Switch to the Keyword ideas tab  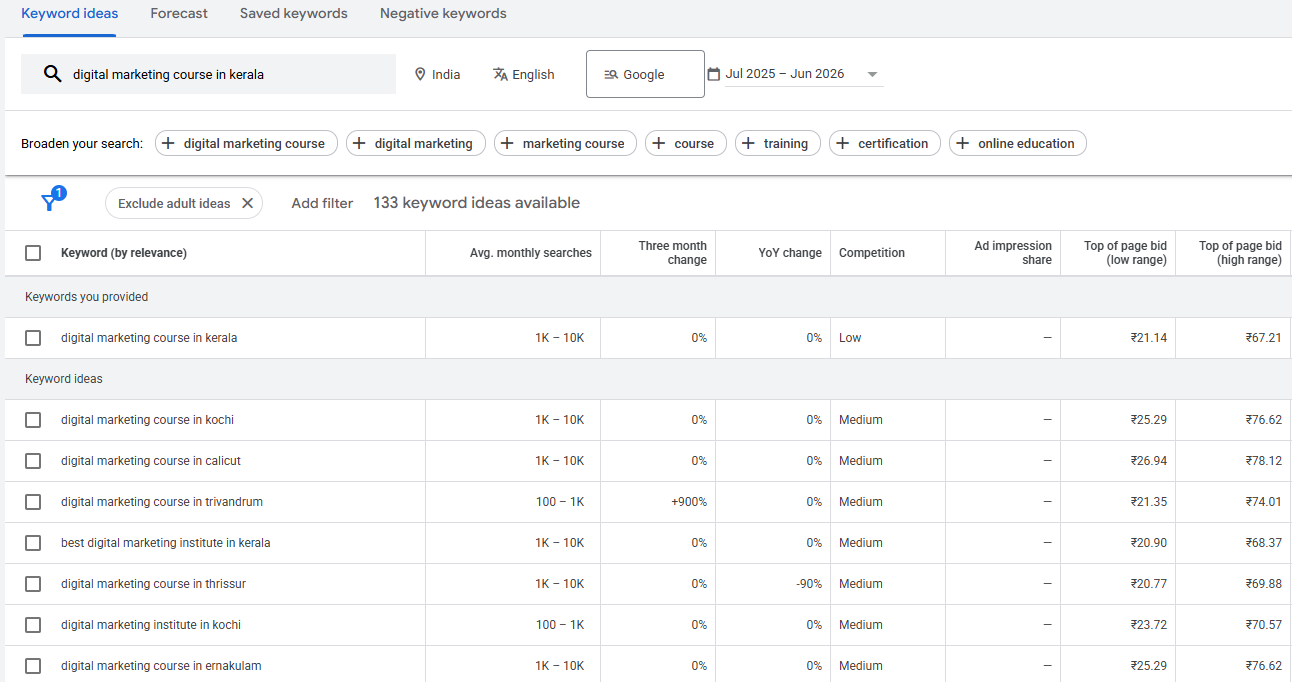pos(69,14)
